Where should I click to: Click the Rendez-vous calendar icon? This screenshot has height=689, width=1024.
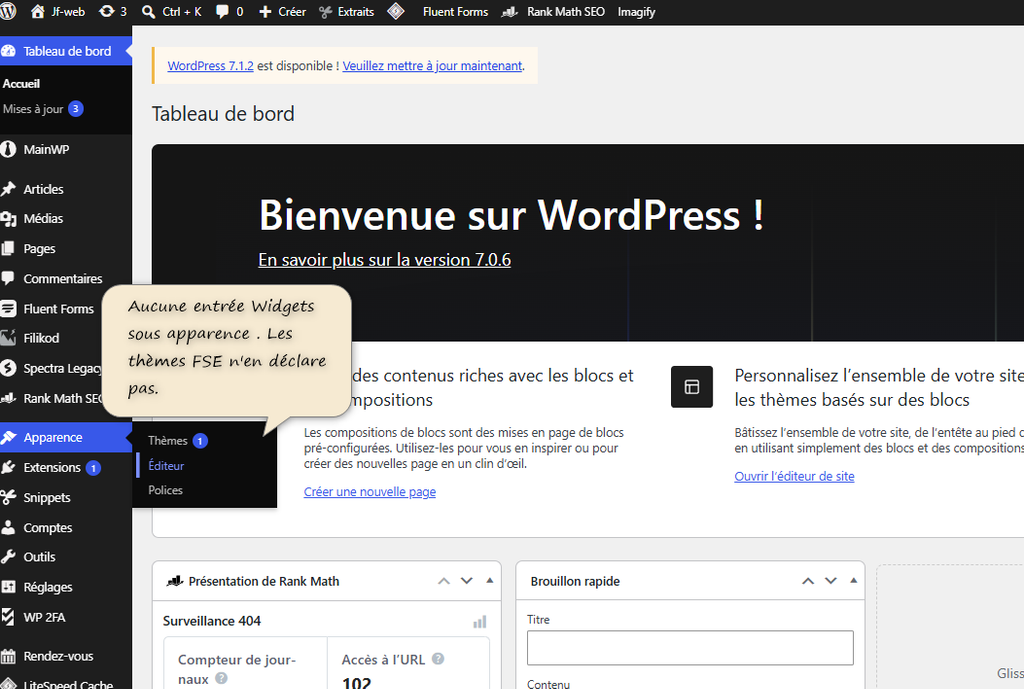coord(8,656)
